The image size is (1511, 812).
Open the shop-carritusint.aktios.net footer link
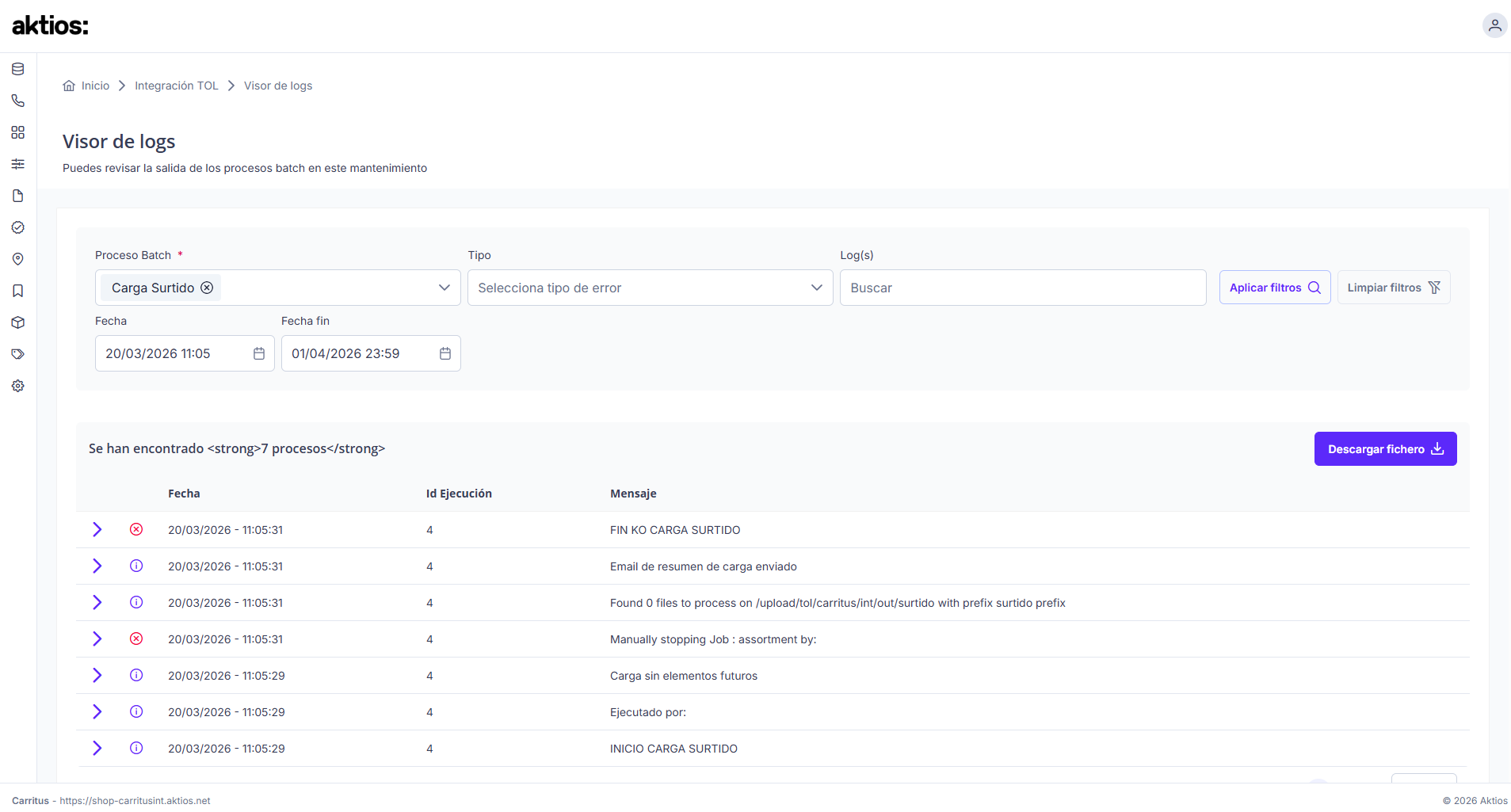135,801
